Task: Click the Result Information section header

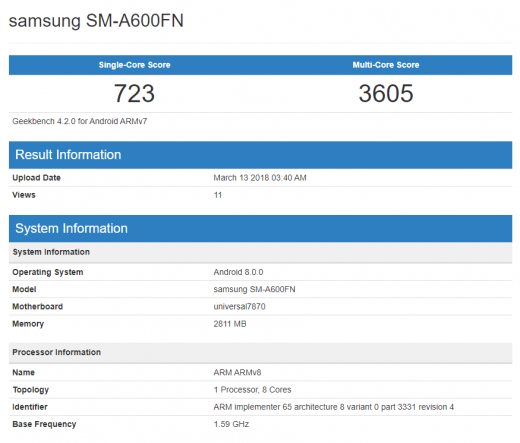Action: click(260, 155)
